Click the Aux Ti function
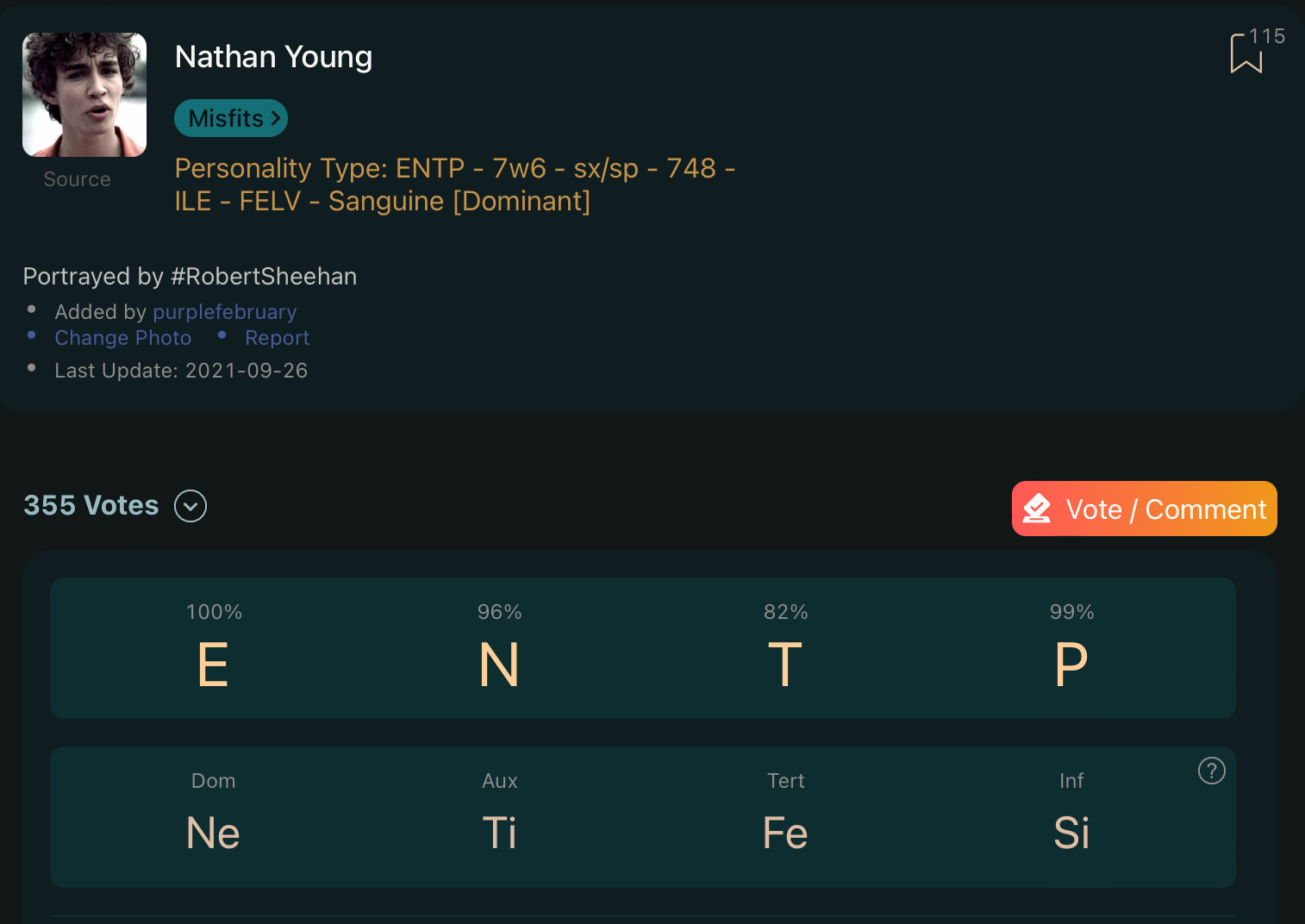This screenshot has height=924, width=1305. coord(499,814)
